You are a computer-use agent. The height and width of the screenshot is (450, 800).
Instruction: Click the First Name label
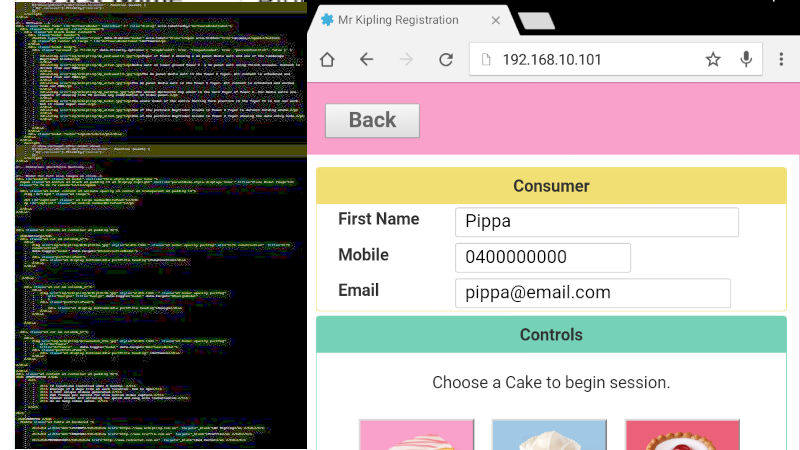[379, 219]
